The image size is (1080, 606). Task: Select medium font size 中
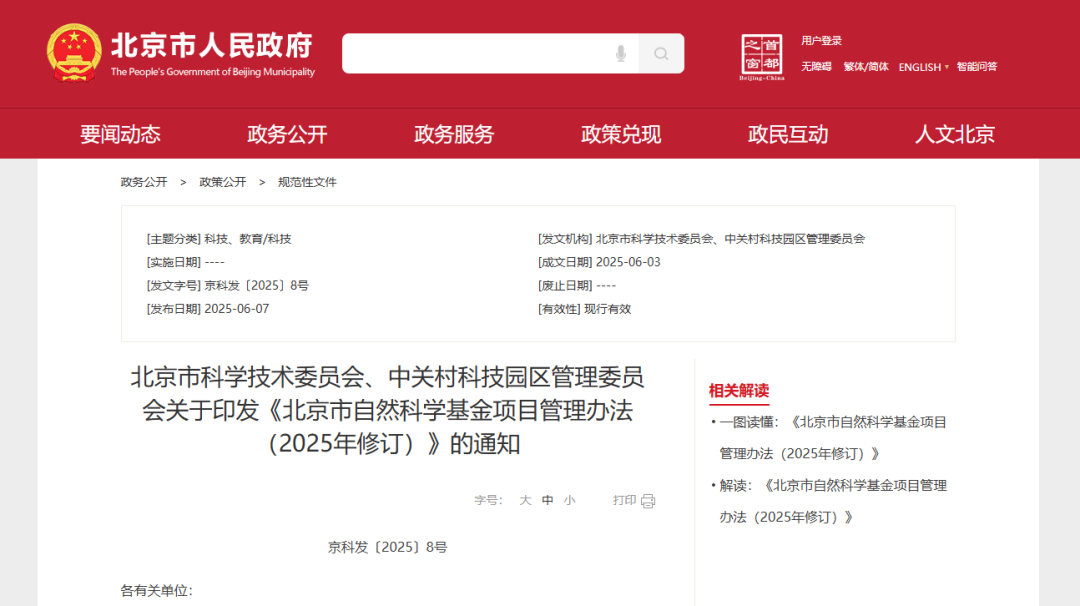tap(547, 501)
